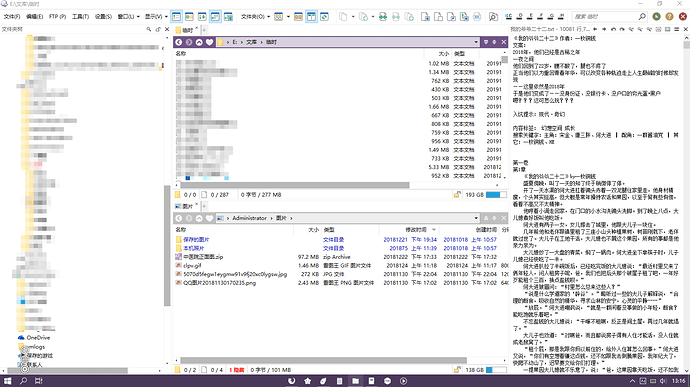Open the 编辑(E) menu
Image resolution: width=690 pixels, height=387 pixels.
[x=34, y=17]
